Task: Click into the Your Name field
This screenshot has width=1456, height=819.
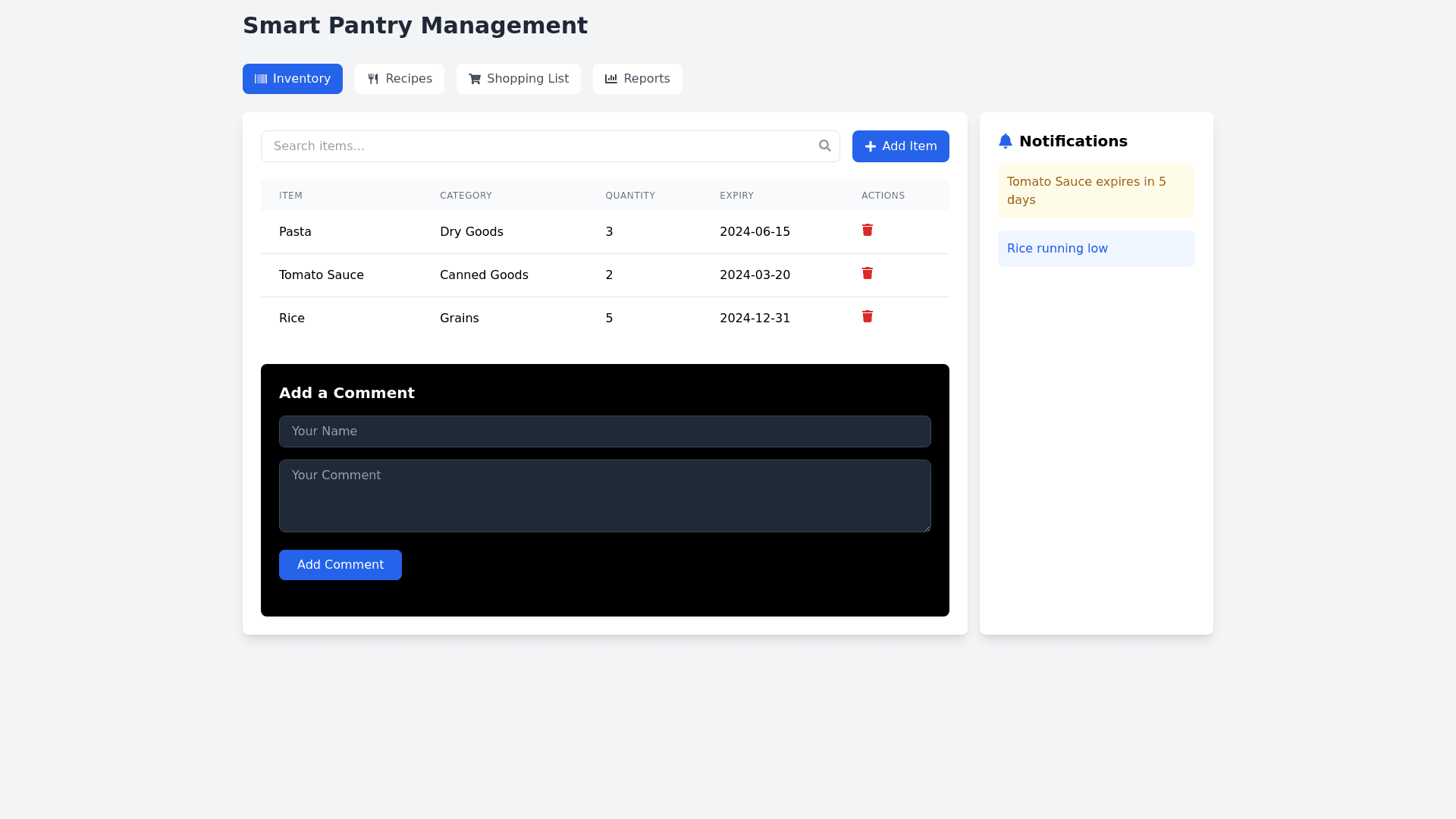Action: (604, 431)
